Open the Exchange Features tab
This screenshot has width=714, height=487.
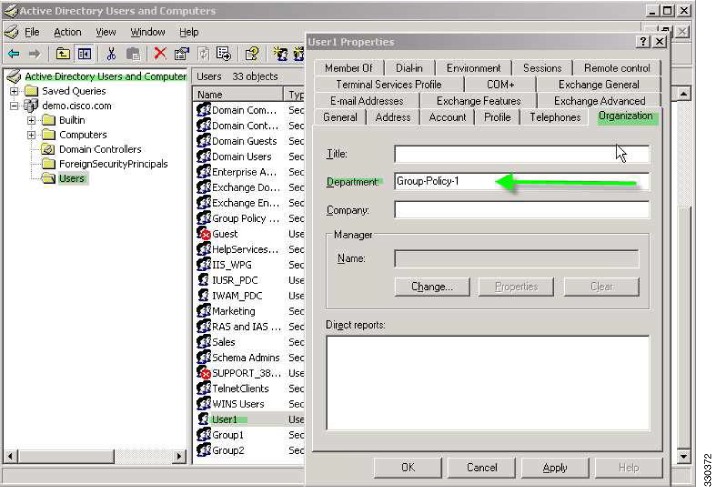(x=479, y=101)
